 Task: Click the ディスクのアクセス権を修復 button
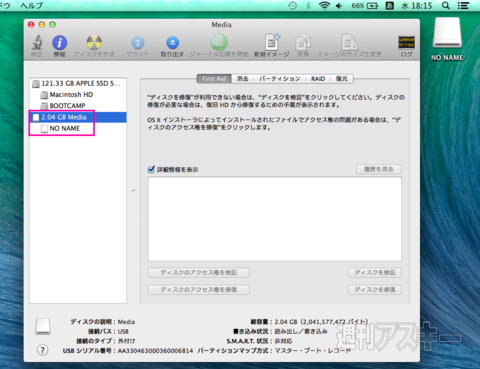coord(199,290)
